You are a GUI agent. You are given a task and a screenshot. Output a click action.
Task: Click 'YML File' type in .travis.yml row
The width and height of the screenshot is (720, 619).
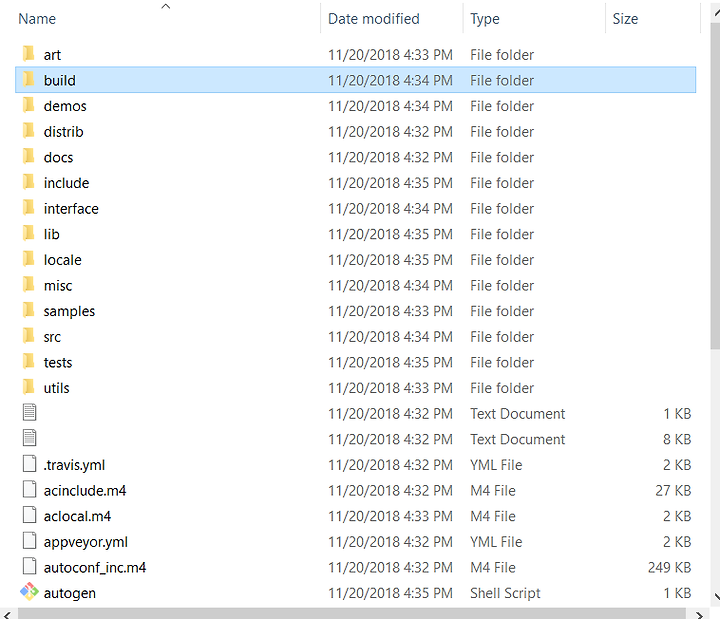click(496, 465)
